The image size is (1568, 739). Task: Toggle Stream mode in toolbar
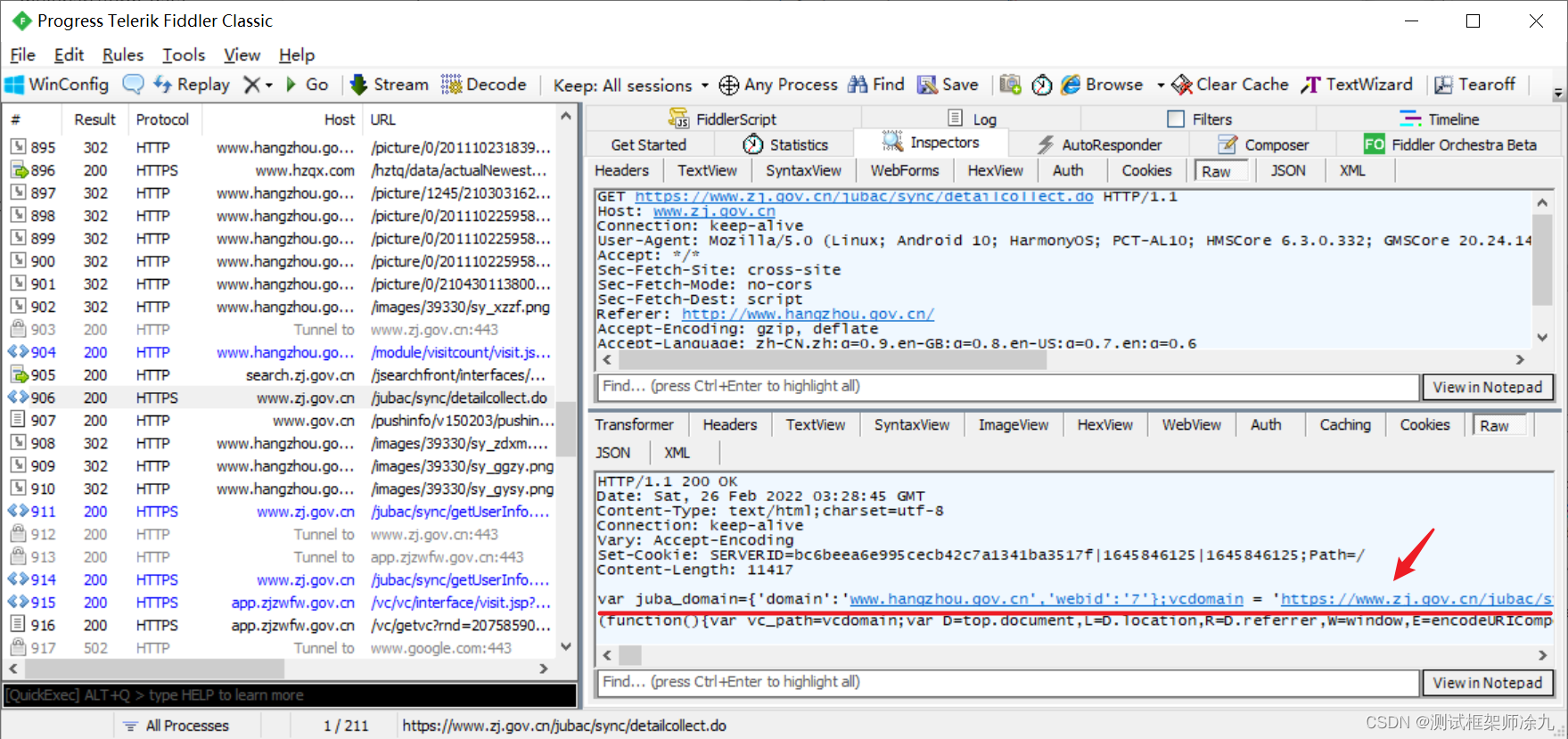click(x=390, y=85)
